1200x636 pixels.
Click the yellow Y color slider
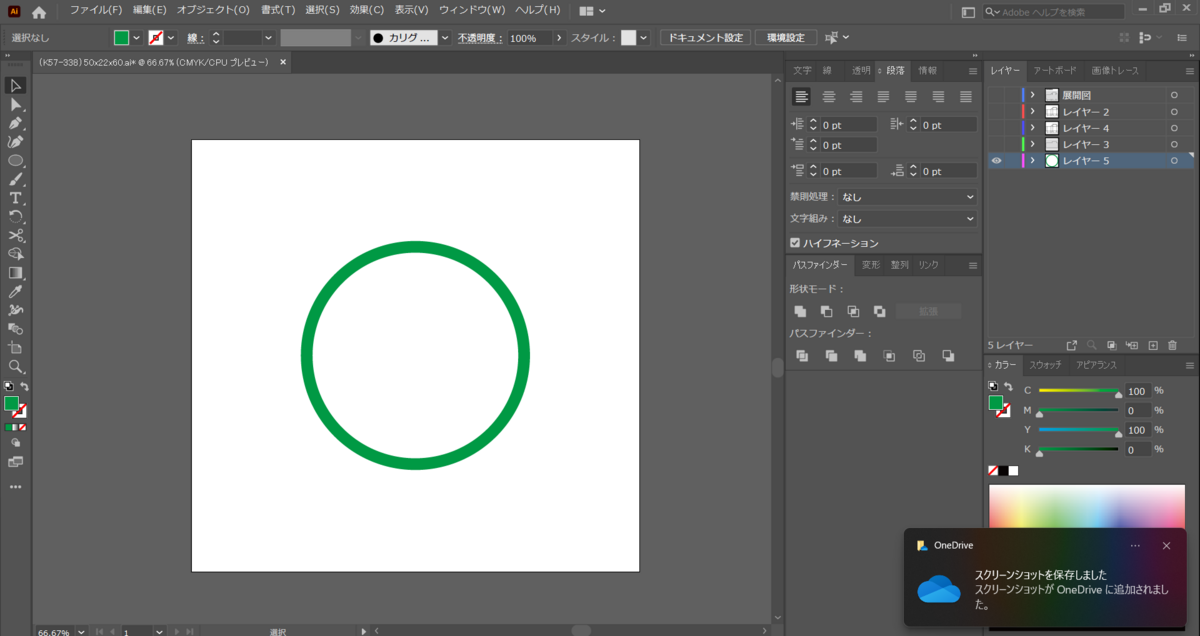pos(1079,430)
